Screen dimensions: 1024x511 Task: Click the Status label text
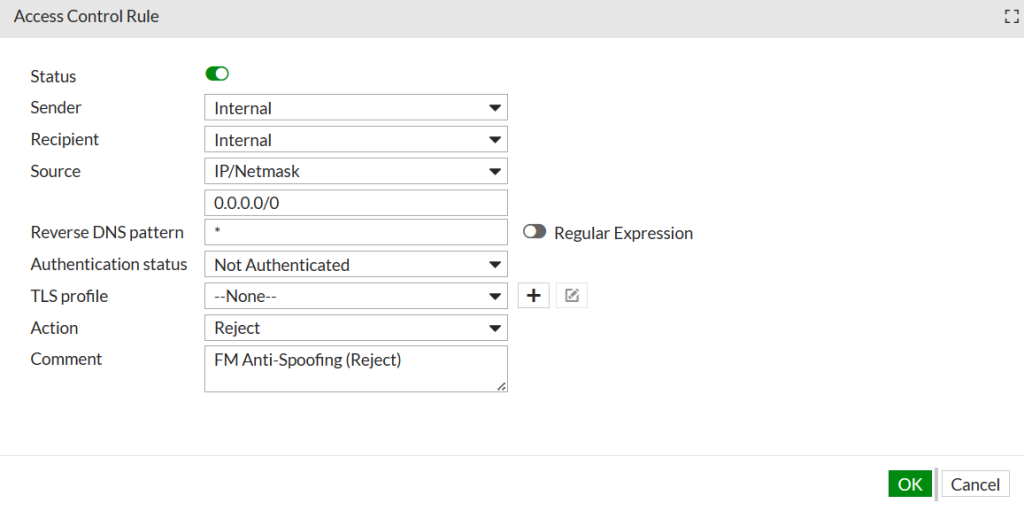53,76
